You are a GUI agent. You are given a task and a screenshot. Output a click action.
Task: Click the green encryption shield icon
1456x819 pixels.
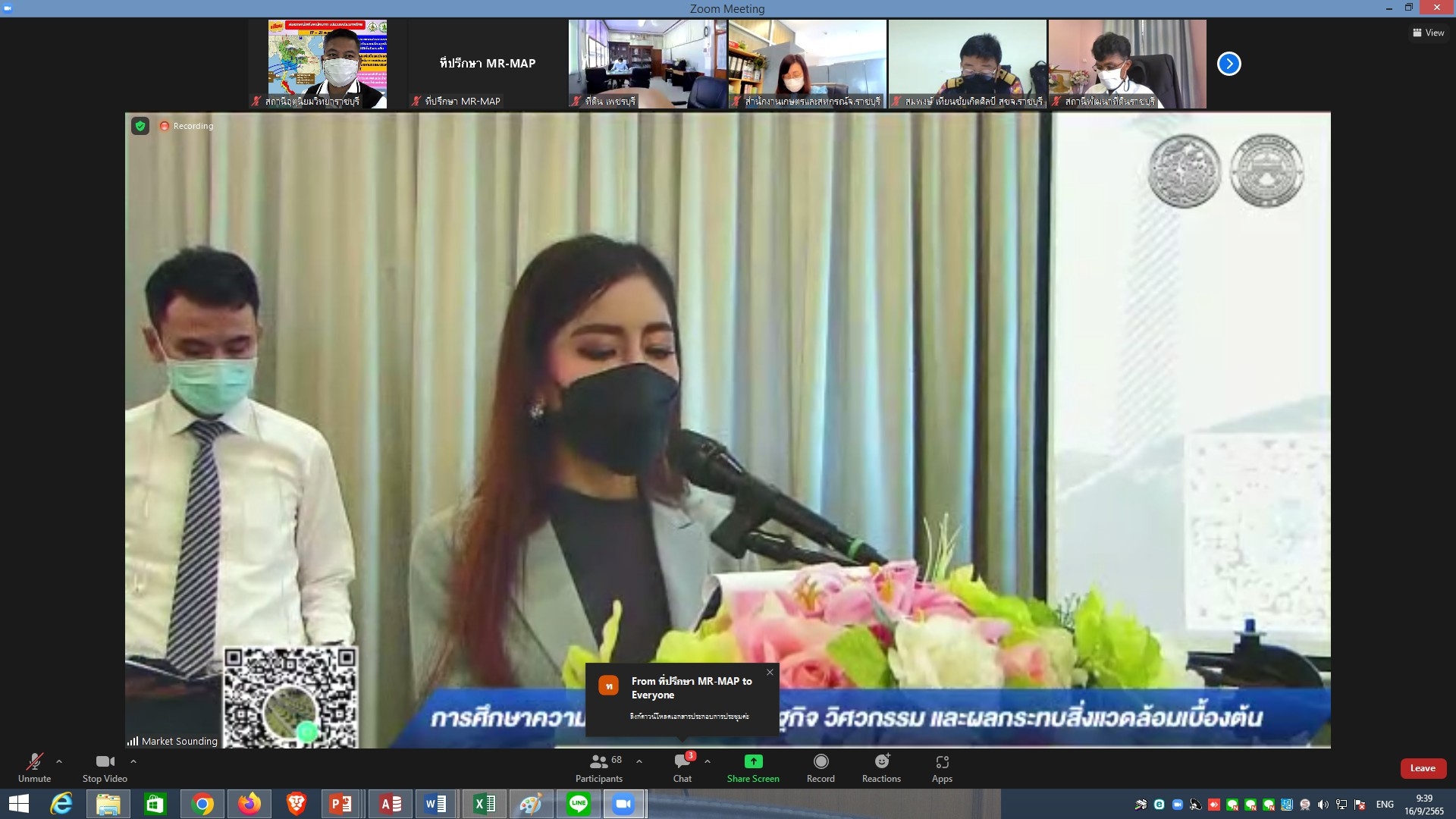click(x=140, y=126)
